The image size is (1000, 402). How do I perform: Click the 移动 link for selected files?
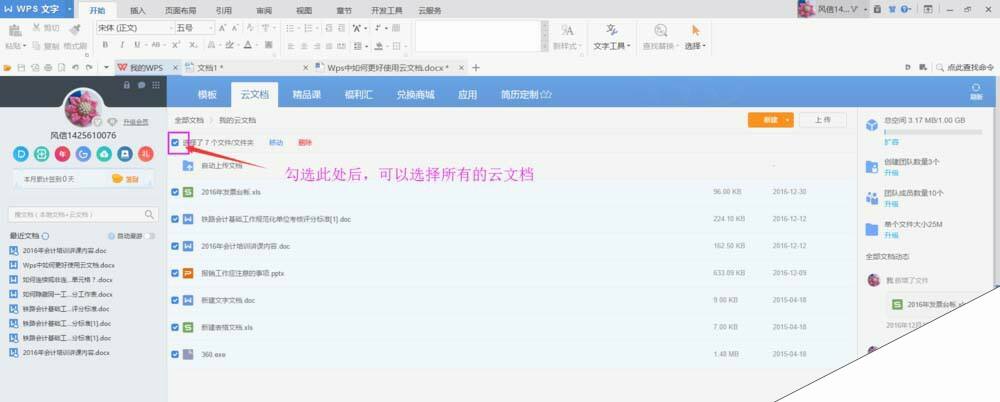pyautogui.click(x=276, y=143)
